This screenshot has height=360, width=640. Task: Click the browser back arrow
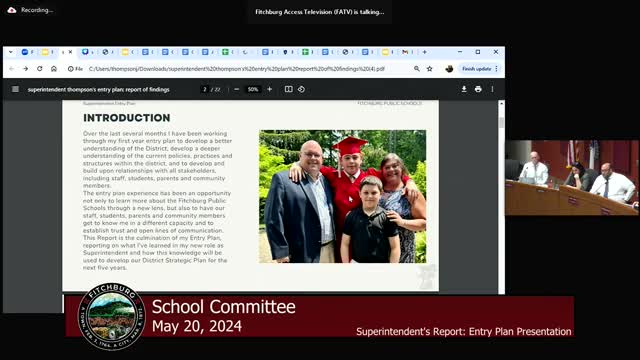pos(11,69)
